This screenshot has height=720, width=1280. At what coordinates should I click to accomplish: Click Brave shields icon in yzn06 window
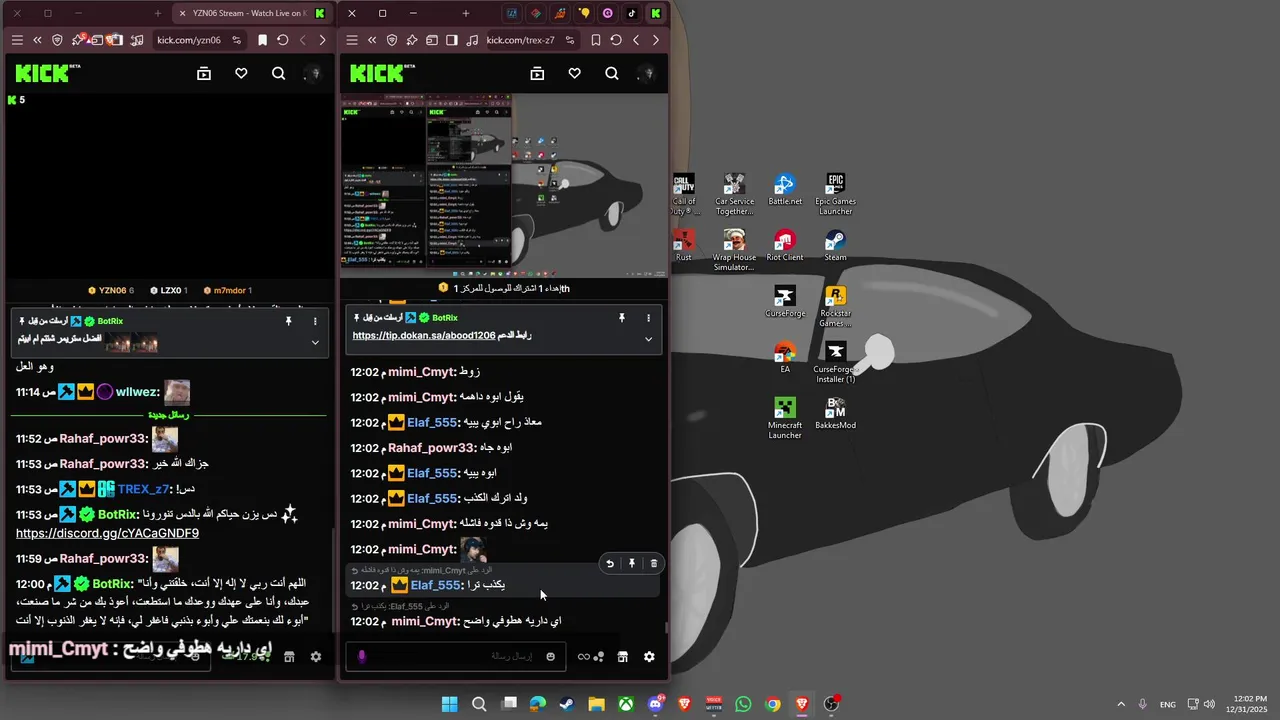[x=57, y=40]
